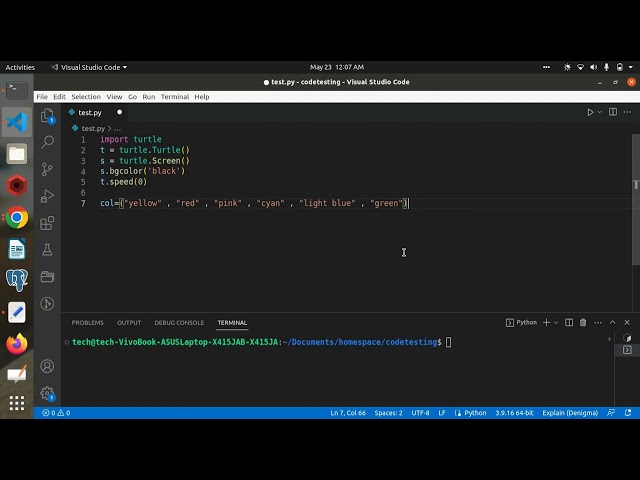
Task: Open the Run and Debug view
Action: pos(47,196)
